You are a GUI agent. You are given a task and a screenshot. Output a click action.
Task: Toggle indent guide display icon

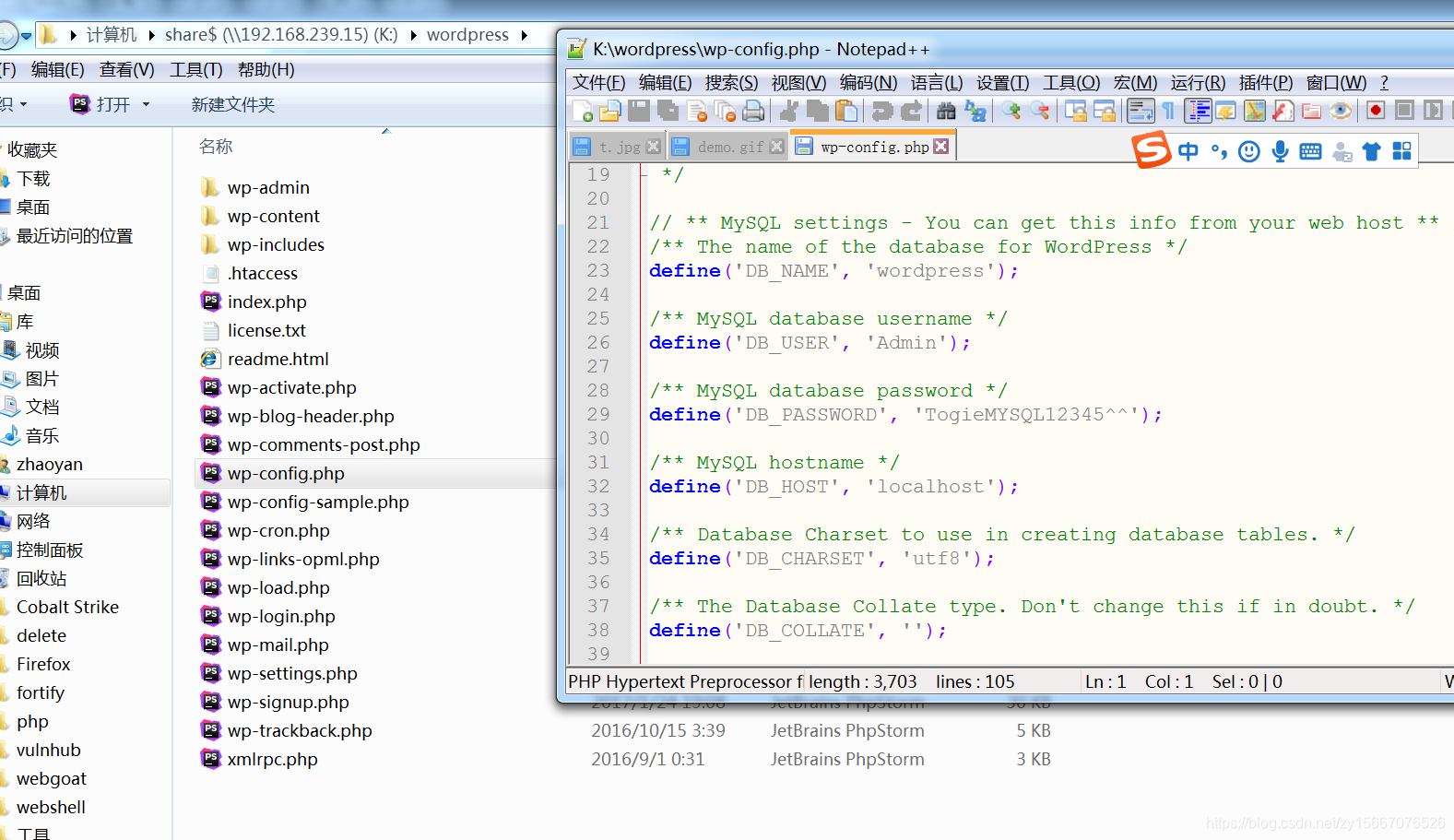pos(1198,112)
